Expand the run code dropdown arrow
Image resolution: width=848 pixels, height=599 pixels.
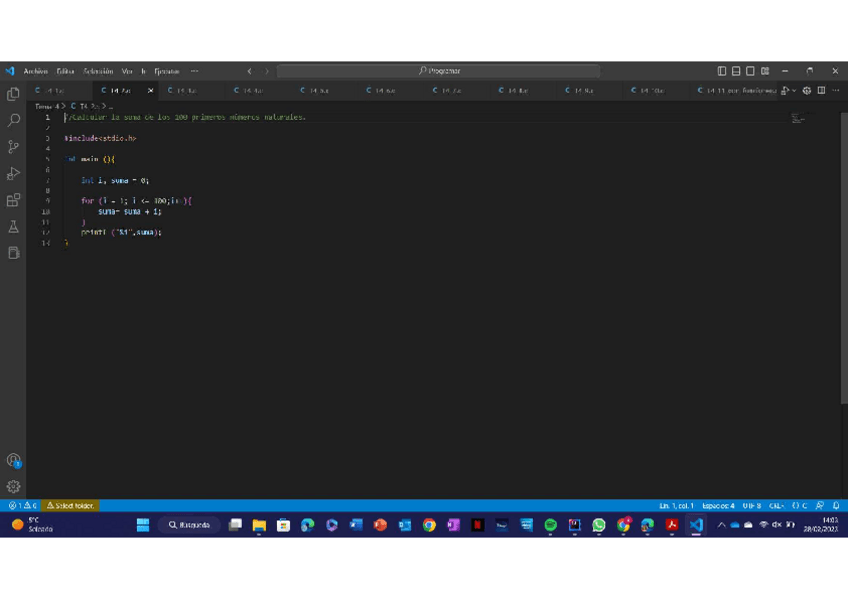click(x=794, y=91)
